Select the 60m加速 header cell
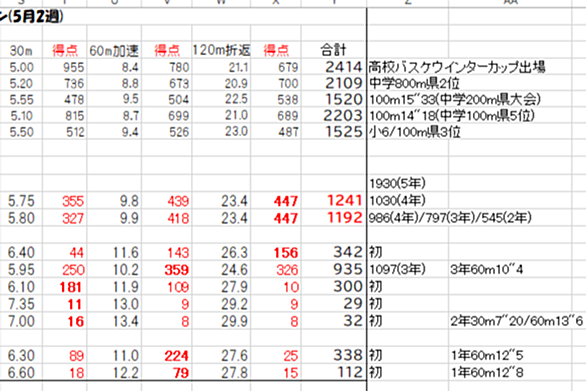 coord(114,50)
